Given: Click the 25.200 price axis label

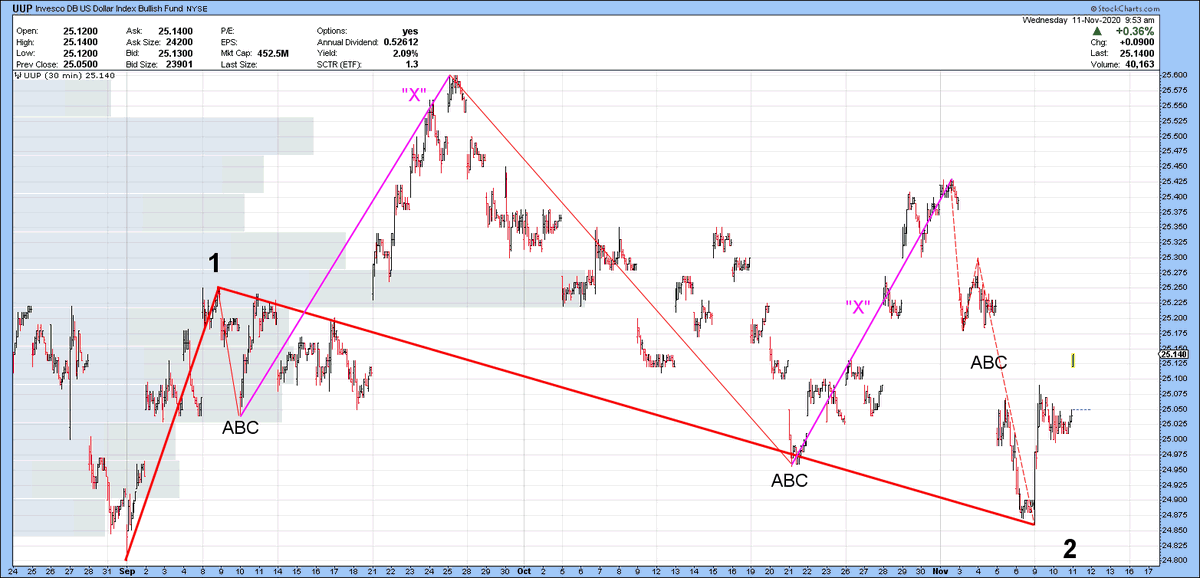Looking at the screenshot, I should pos(1176,317).
